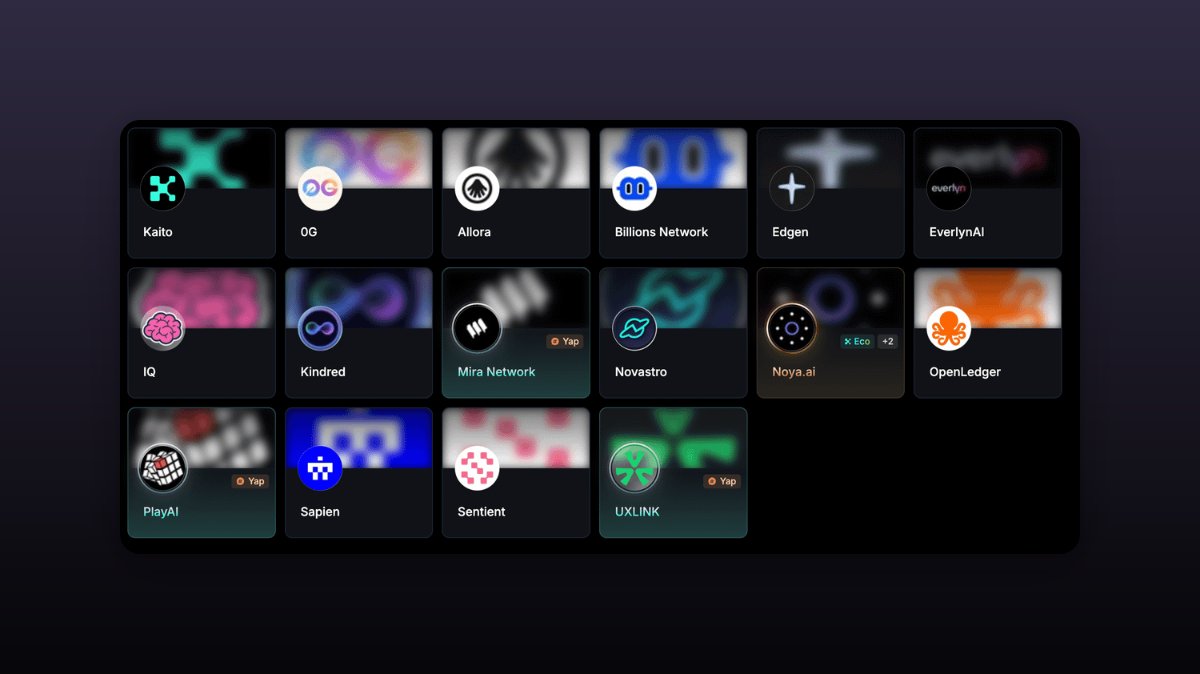Image resolution: width=1200 pixels, height=674 pixels.
Task: Open the Kaito project name
Action: click(158, 232)
